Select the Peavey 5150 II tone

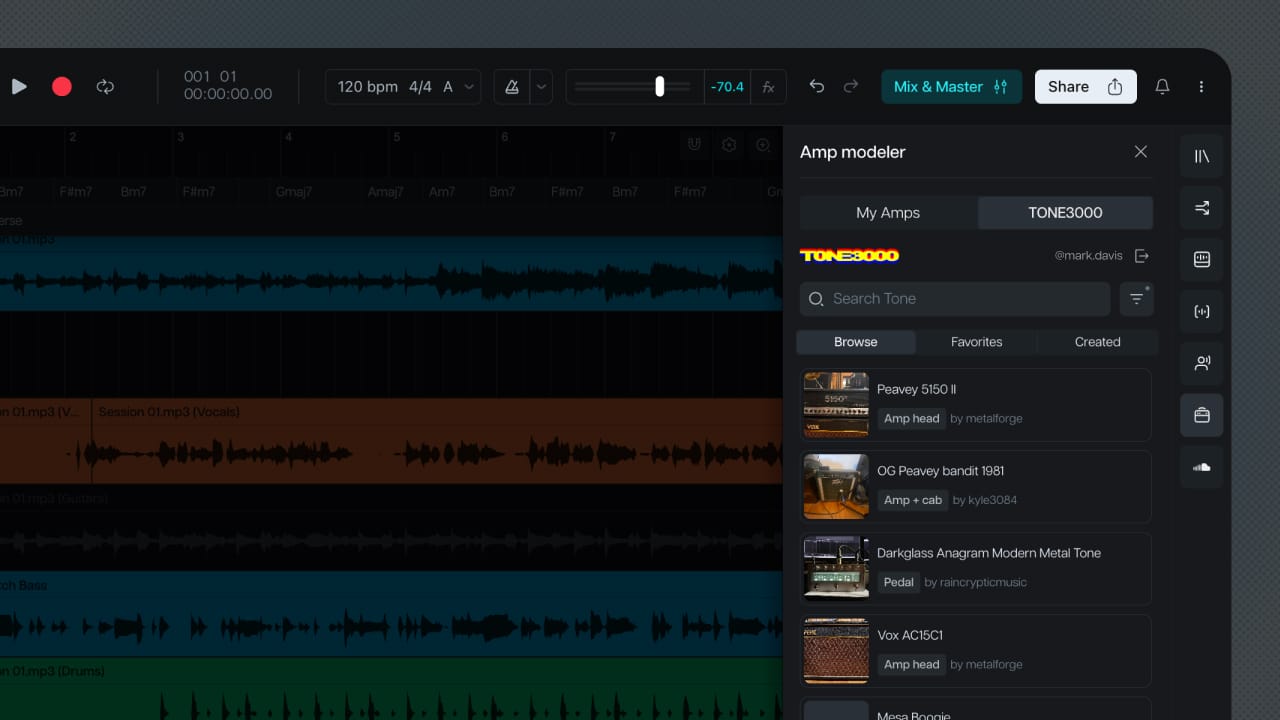point(975,404)
